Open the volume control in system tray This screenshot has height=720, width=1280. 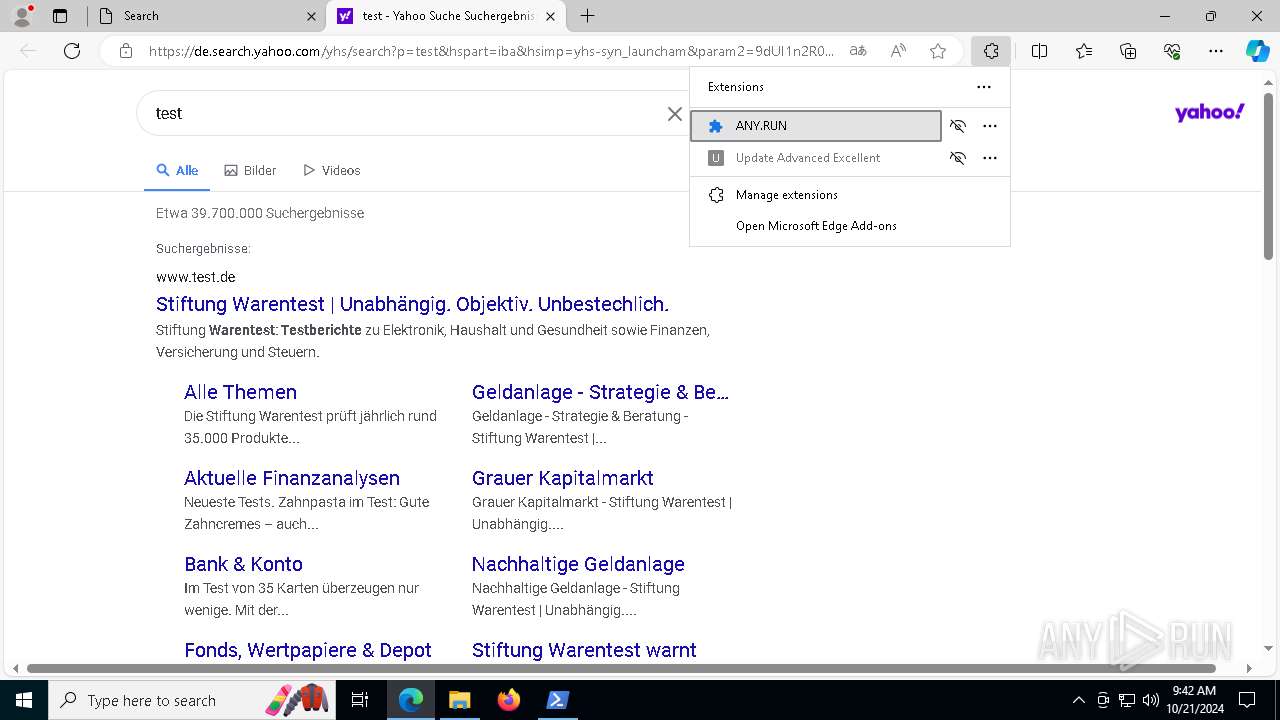[1151, 700]
